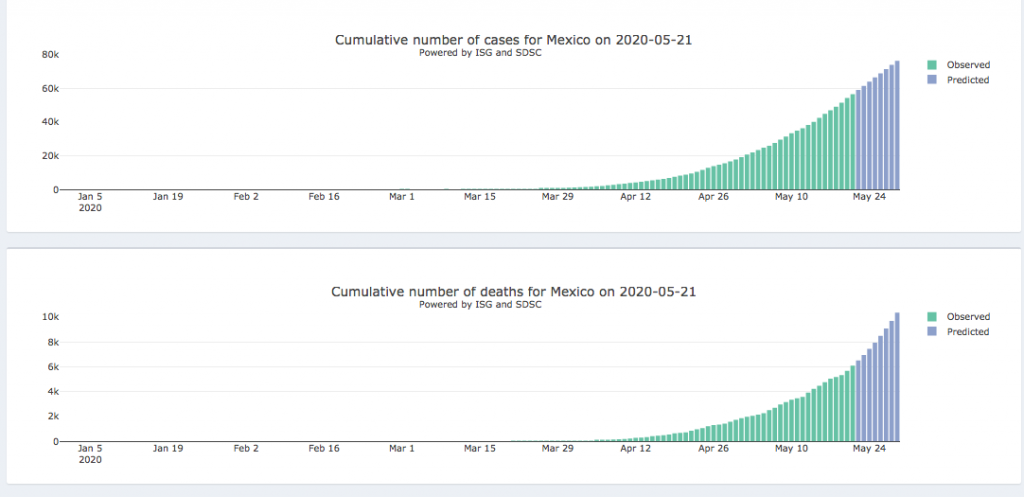Toggle Predicted series in cases chart legend

pos(967,80)
